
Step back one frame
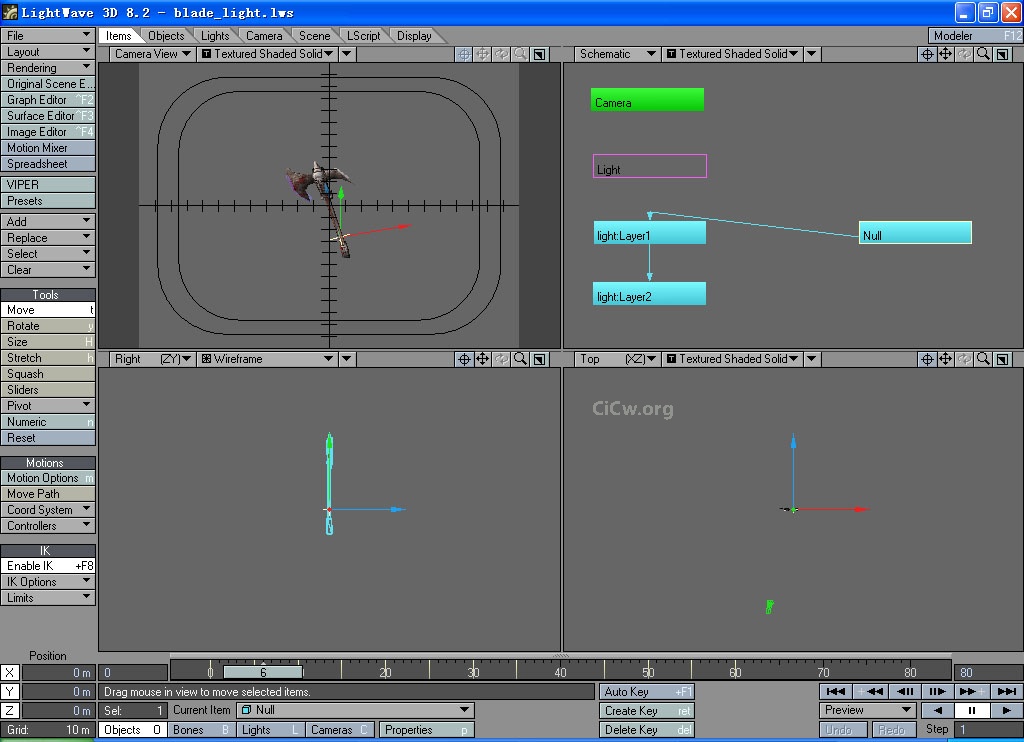904,691
